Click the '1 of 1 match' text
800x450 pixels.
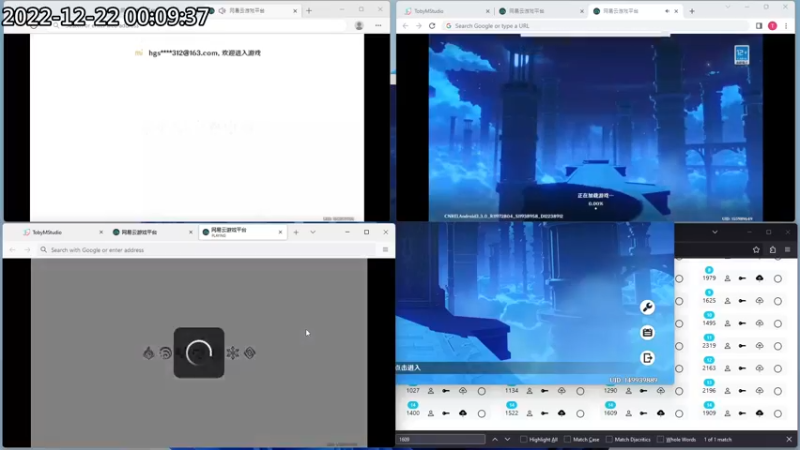[718, 439]
